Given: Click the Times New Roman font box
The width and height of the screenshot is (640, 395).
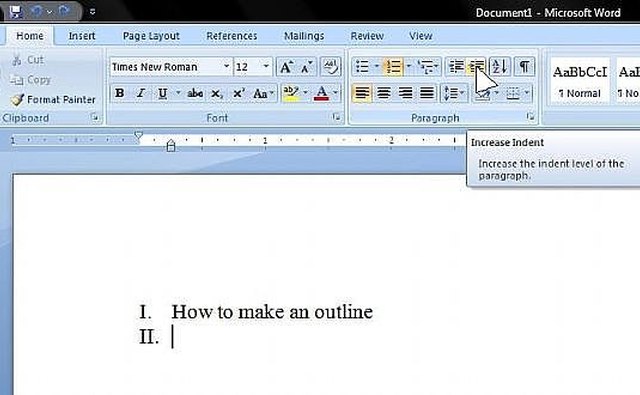Looking at the screenshot, I should tap(166, 67).
